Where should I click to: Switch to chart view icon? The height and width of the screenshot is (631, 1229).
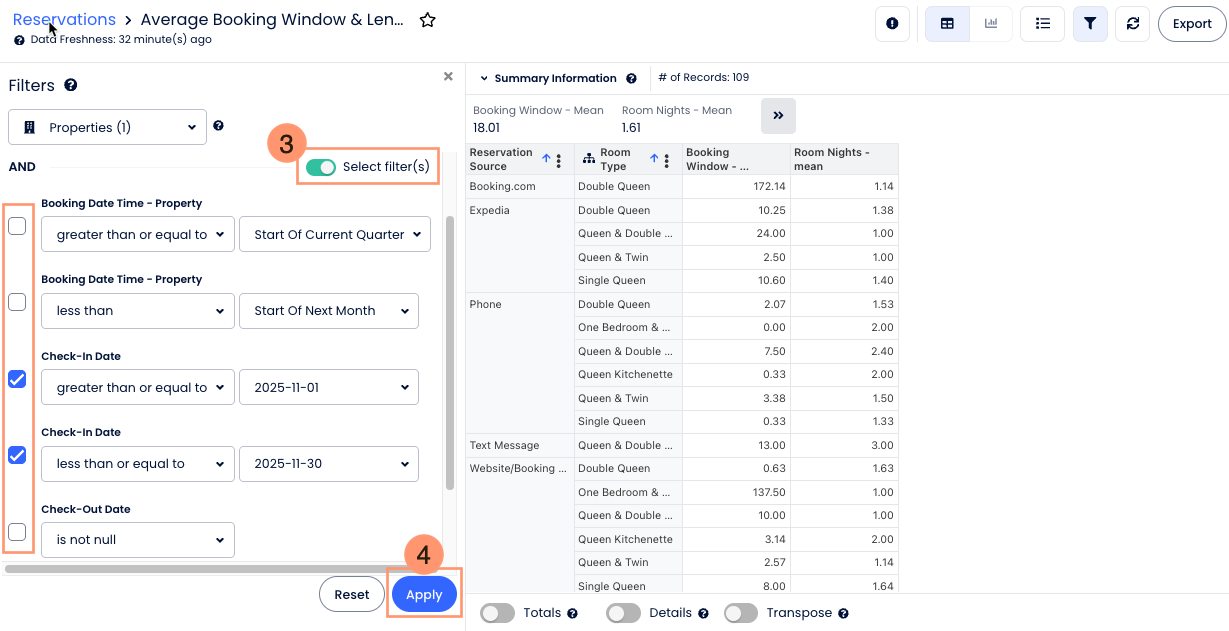pyautogui.click(x=991, y=24)
